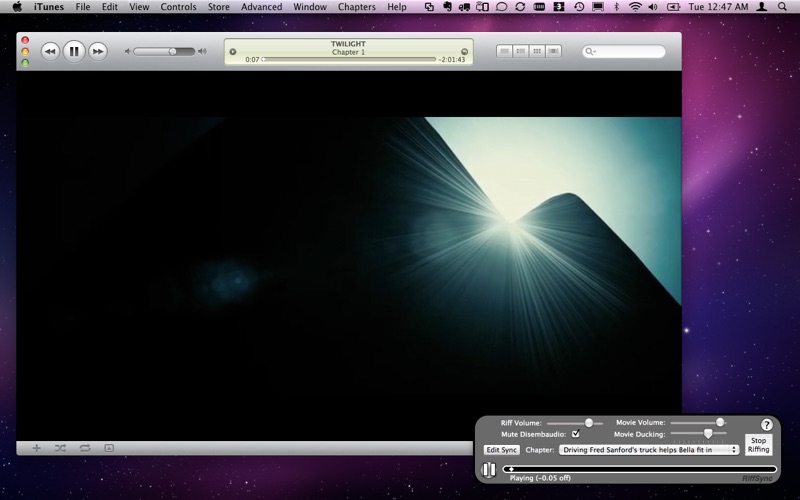Open the Chapters menu
The width and height of the screenshot is (800, 500).
(357, 7)
